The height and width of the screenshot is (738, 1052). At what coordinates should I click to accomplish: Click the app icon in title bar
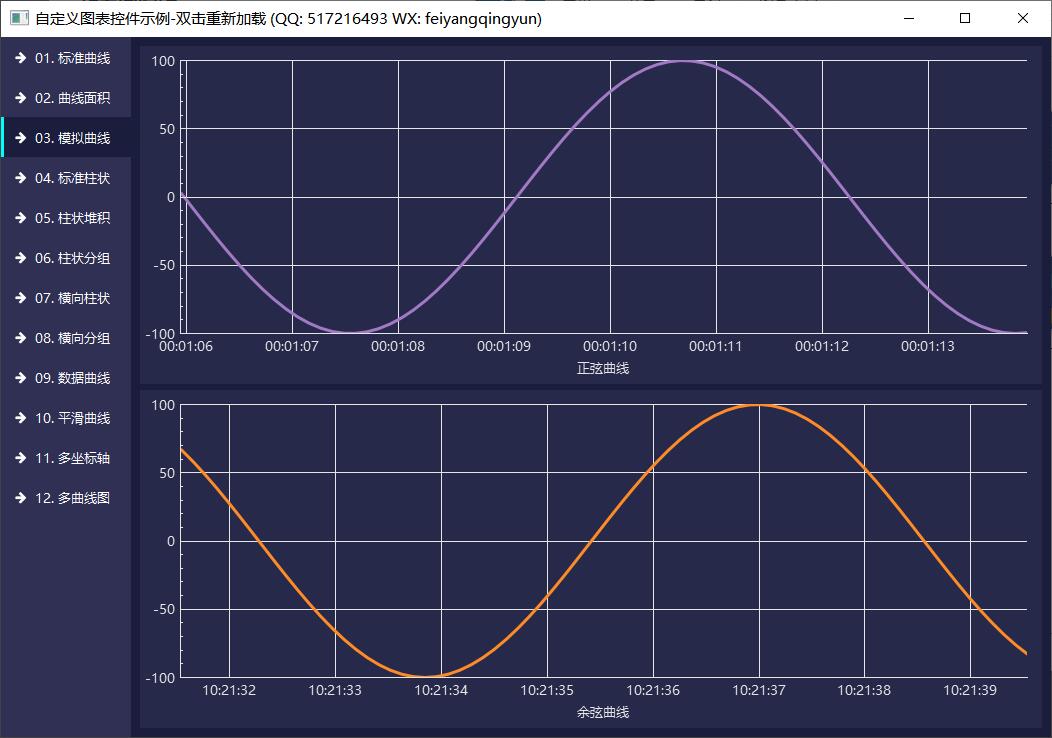pos(19,18)
